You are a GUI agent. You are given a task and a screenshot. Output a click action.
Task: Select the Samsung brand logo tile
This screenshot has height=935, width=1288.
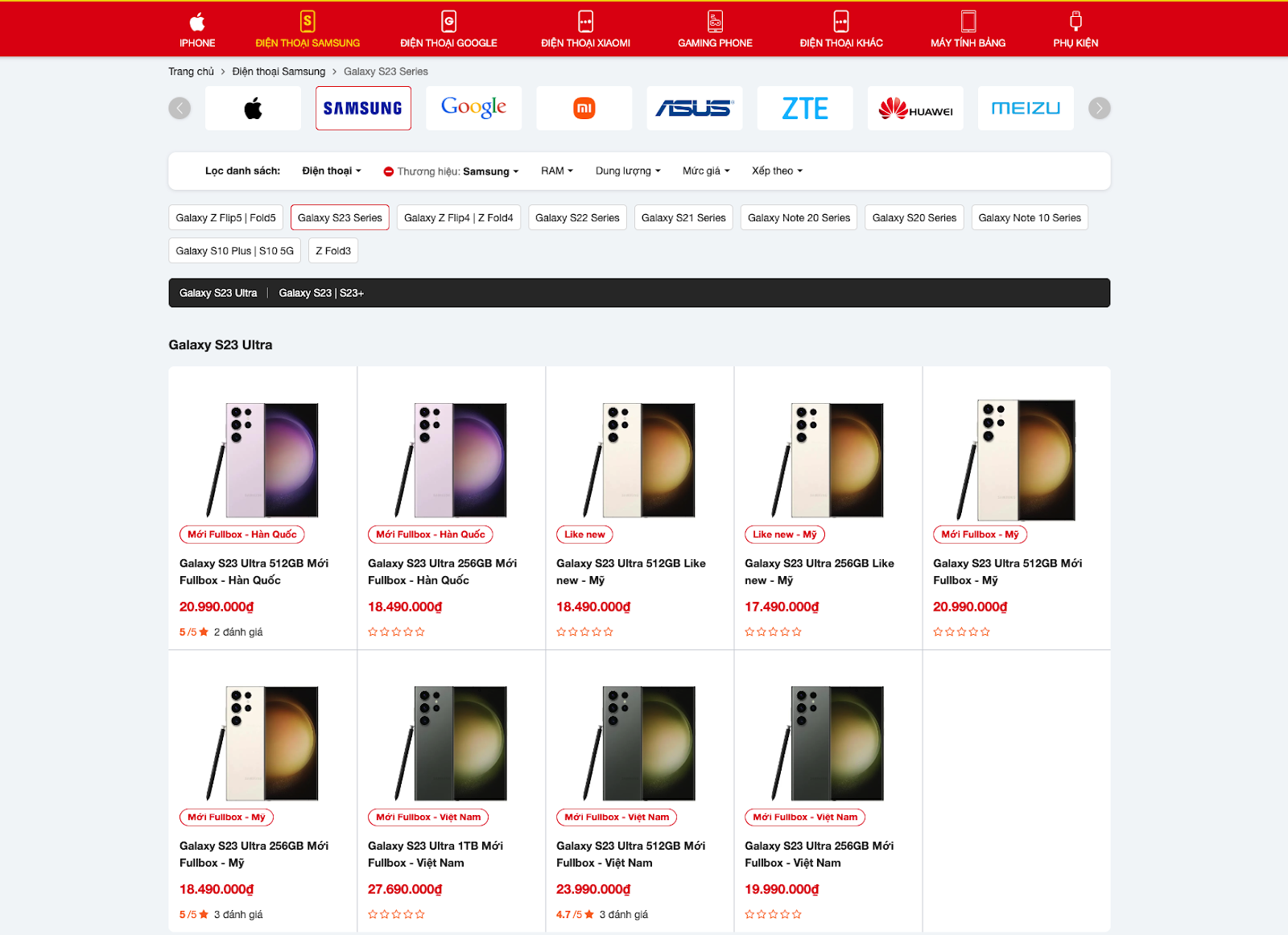pos(363,108)
